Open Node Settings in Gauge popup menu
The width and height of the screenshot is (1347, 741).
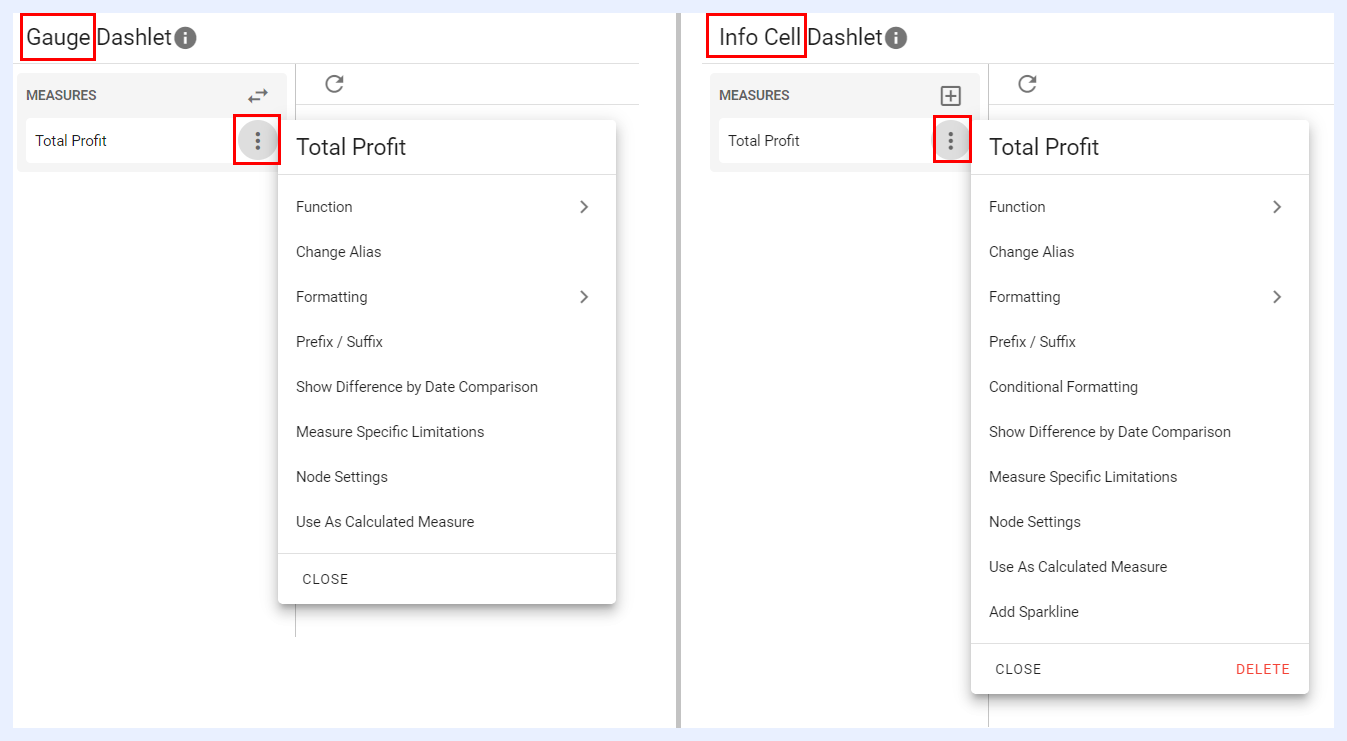tap(446, 477)
